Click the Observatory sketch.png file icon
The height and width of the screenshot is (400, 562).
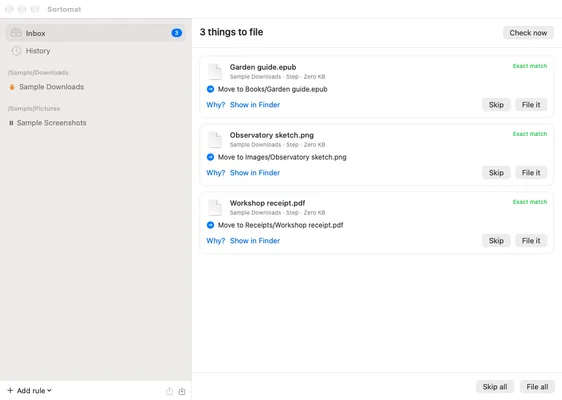[x=215, y=140]
